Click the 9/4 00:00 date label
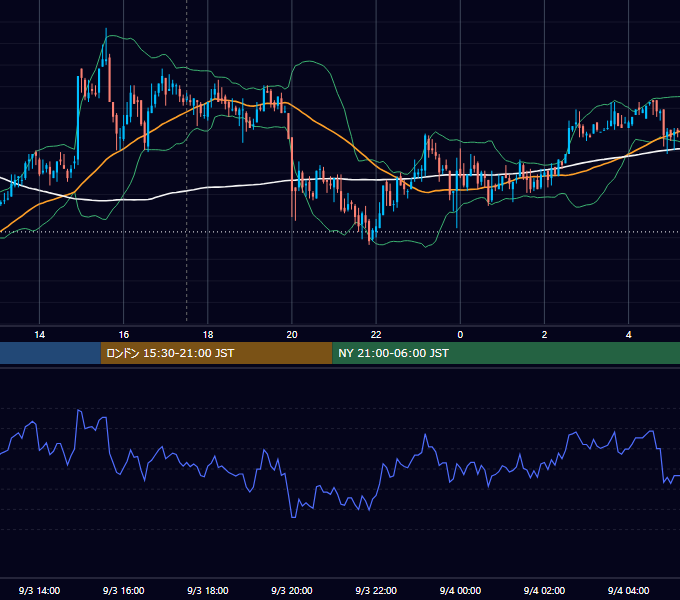 (x=460, y=590)
